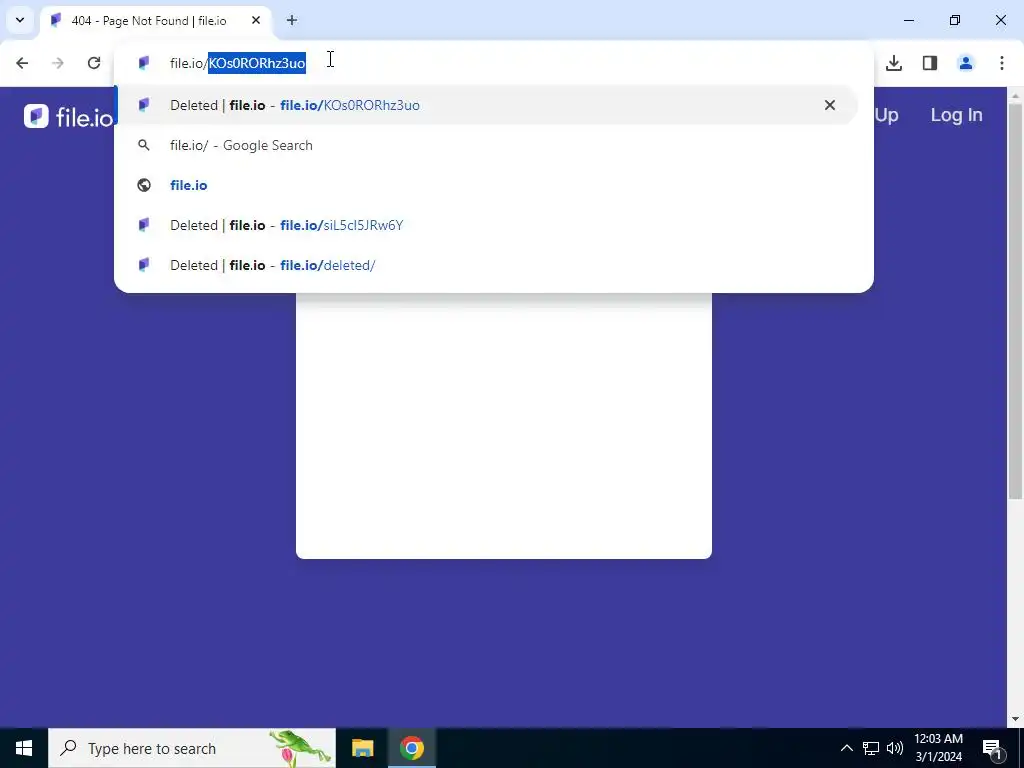Click into the address bar URL text
1024x768 pixels.
pos(238,63)
